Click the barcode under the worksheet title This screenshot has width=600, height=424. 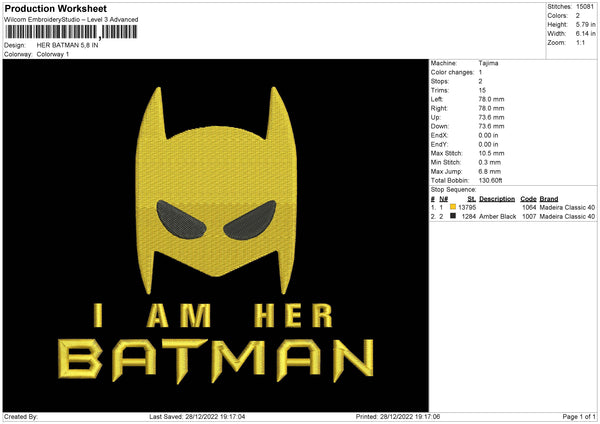tap(72, 32)
